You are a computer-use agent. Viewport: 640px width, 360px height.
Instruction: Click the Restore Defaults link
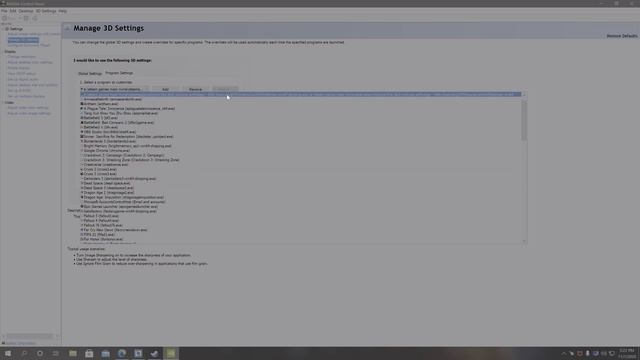[x=622, y=36]
